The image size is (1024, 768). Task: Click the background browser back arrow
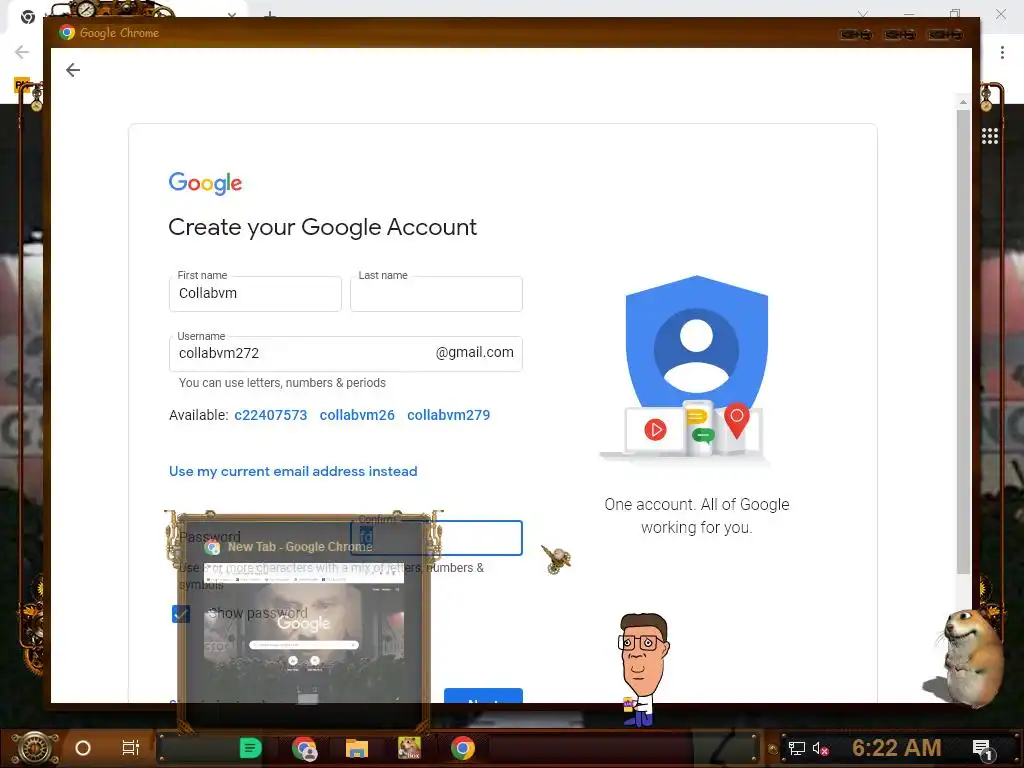coord(22,52)
